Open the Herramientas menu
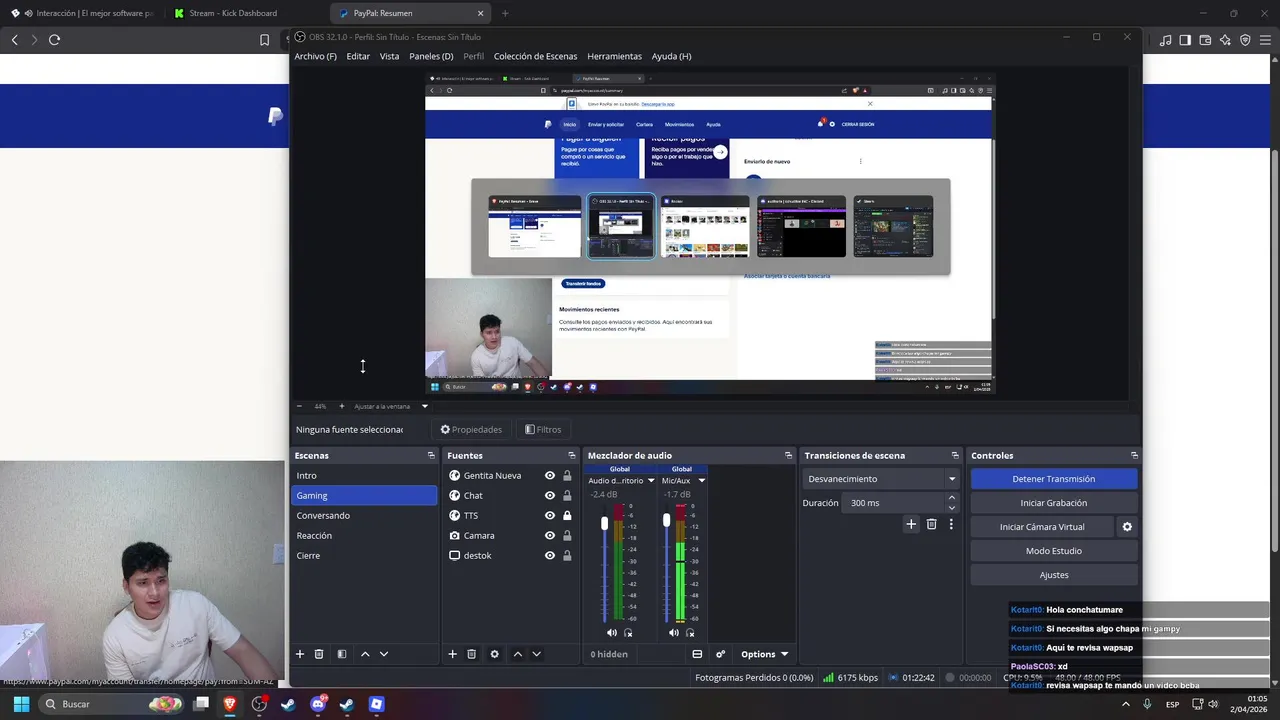The width and height of the screenshot is (1280, 720). coord(614,56)
